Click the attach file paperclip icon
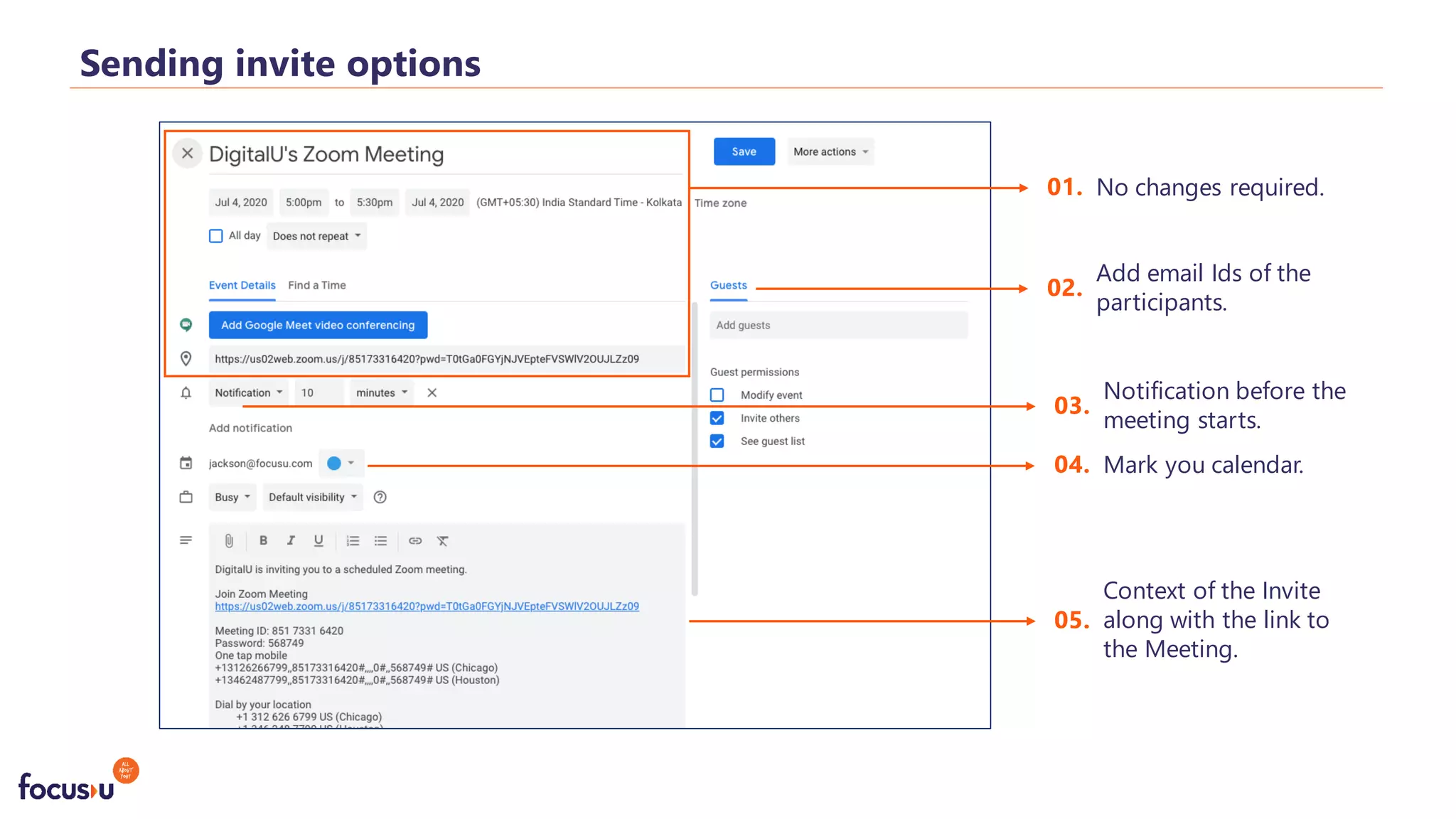Viewport: 1456px width, 819px height. coord(229,541)
